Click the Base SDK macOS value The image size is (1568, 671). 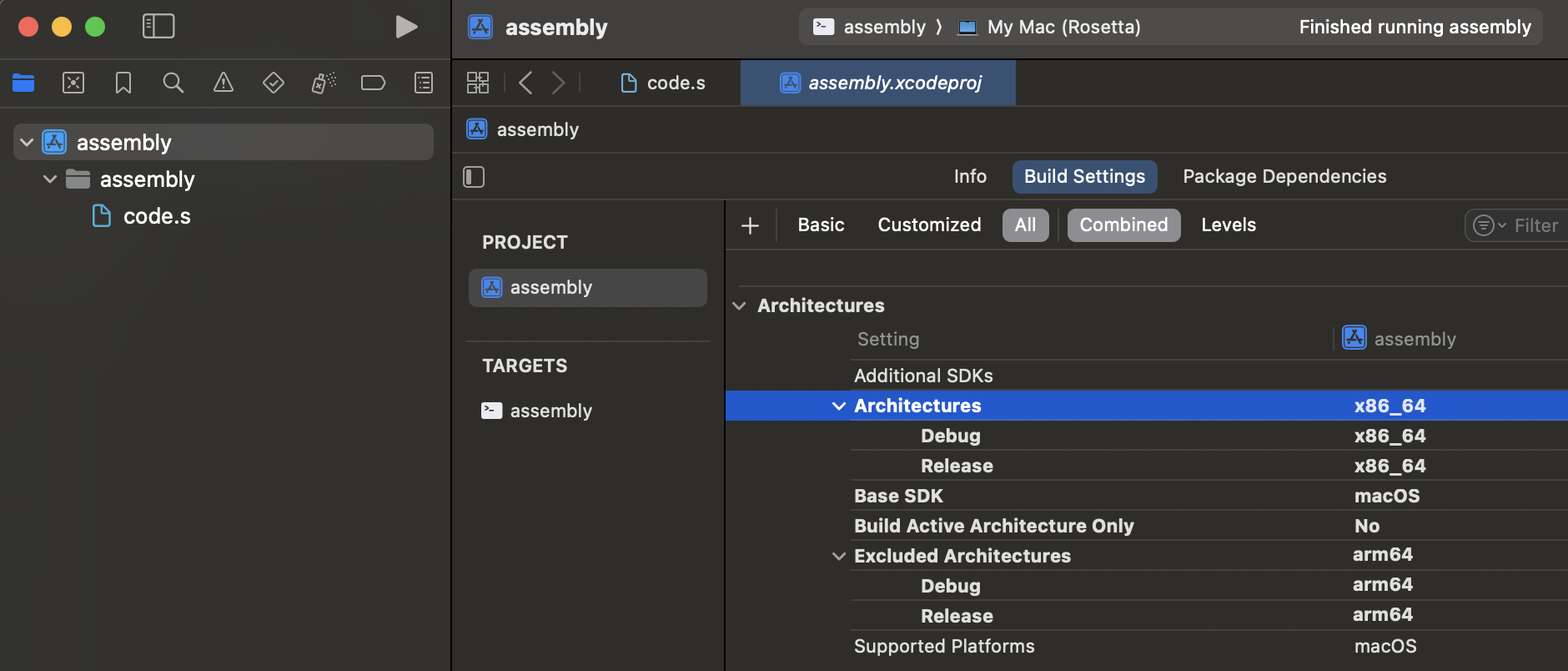(x=1386, y=496)
